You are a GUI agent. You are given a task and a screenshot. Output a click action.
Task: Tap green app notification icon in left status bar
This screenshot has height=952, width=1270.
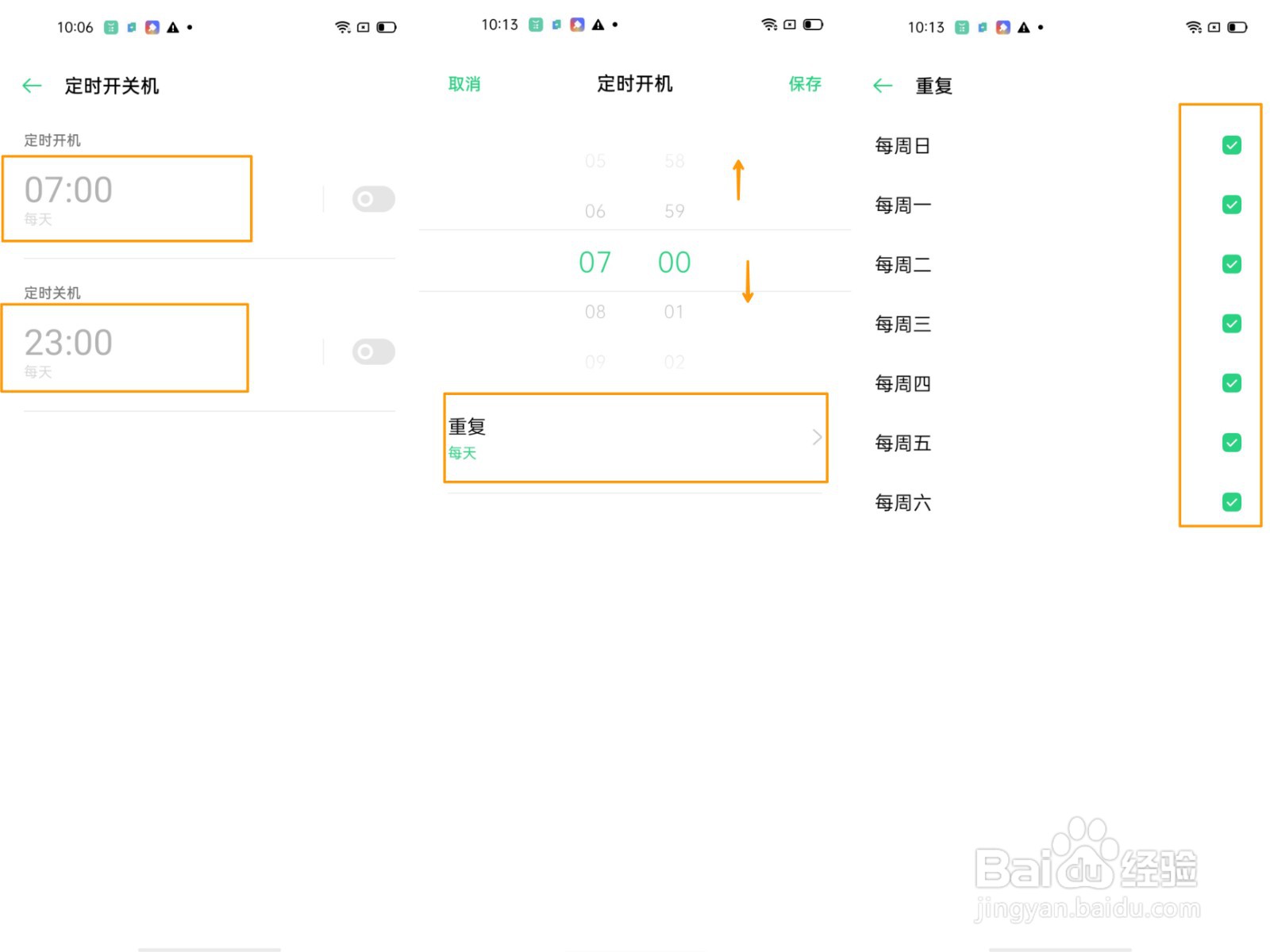tap(111, 27)
